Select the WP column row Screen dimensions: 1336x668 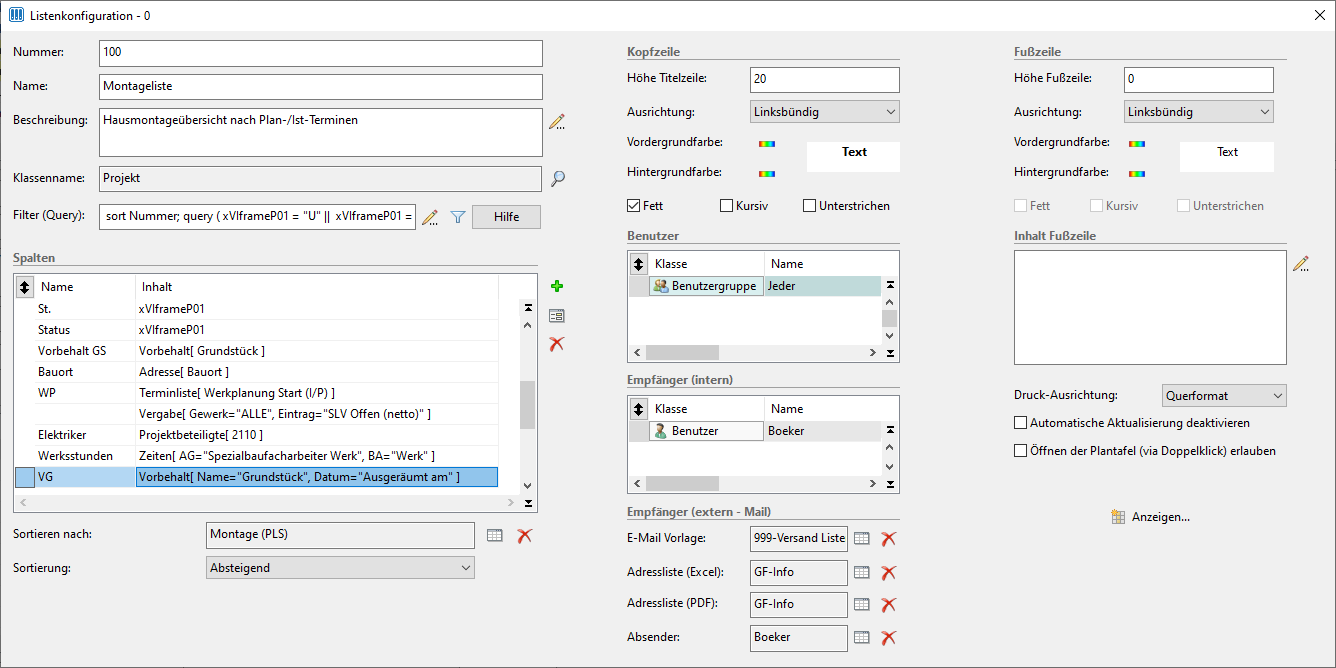click(x=257, y=393)
